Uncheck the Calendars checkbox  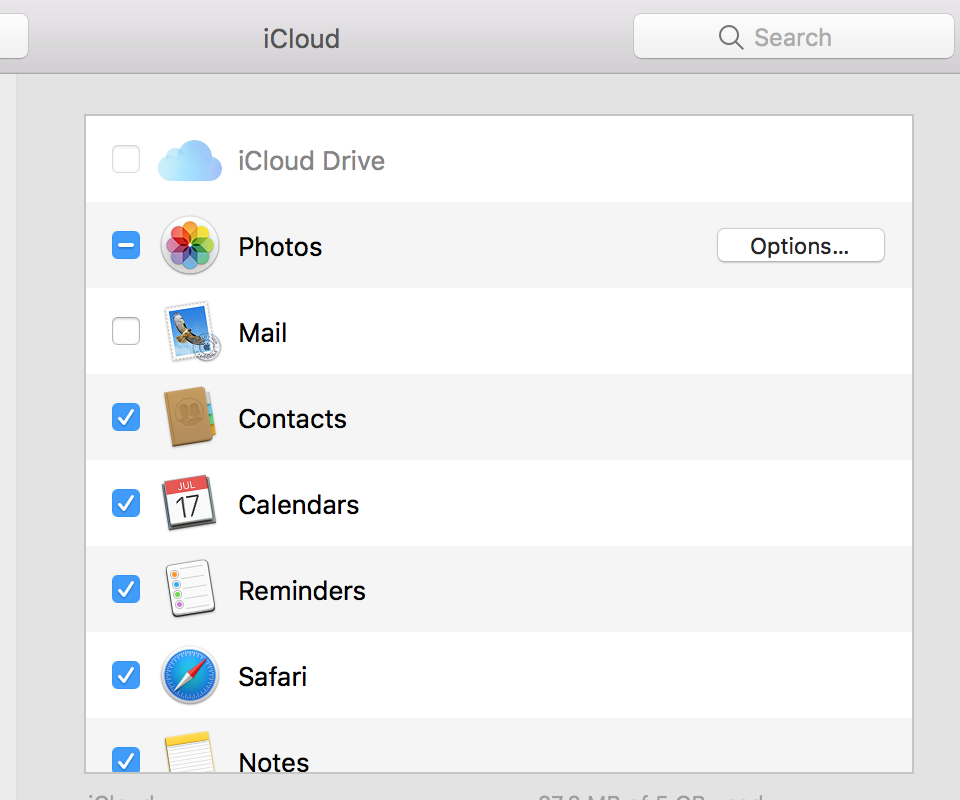126,503
